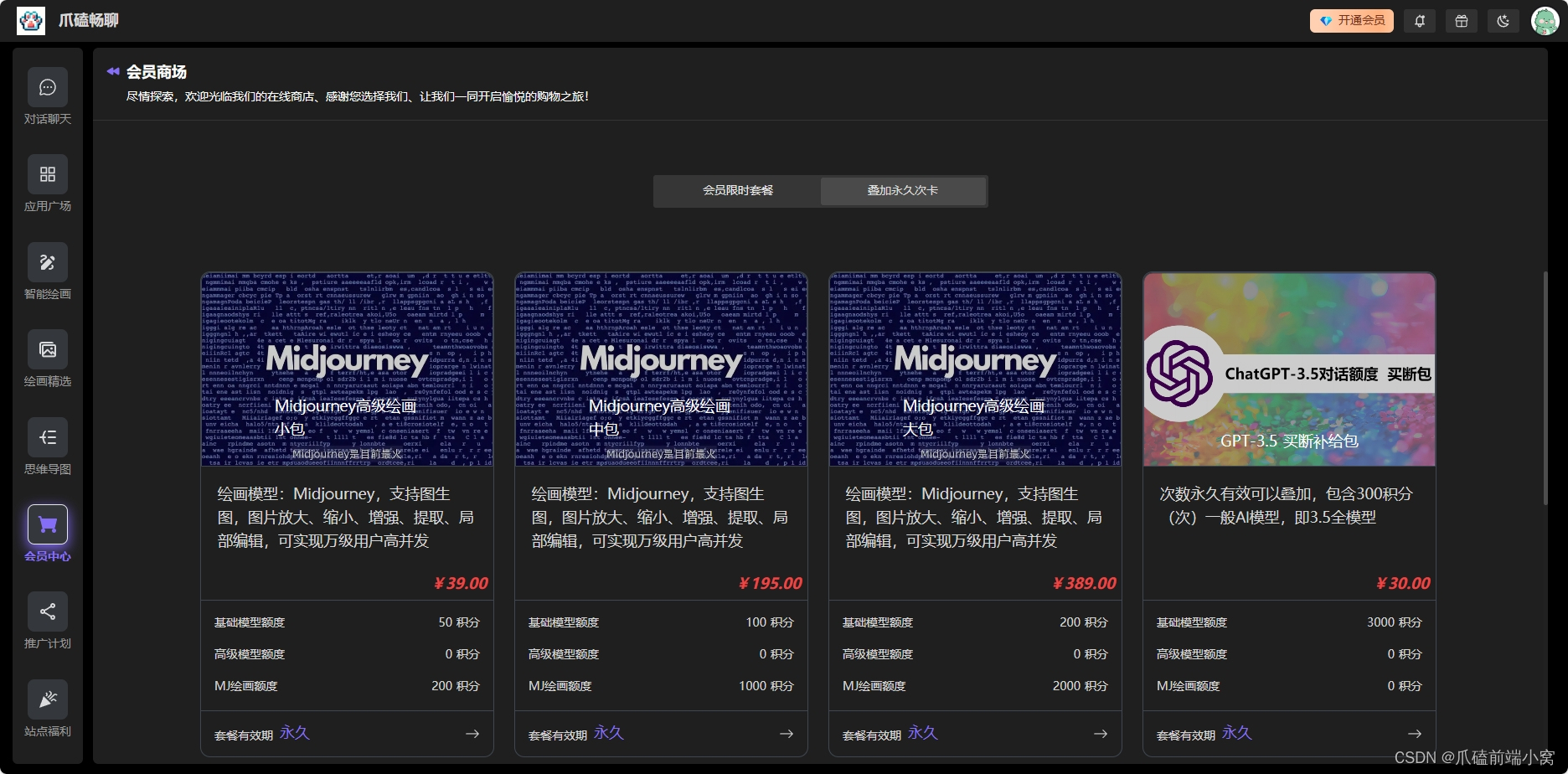
Task: Click the back arrows beside 会员商场
Action: (113, 71)
